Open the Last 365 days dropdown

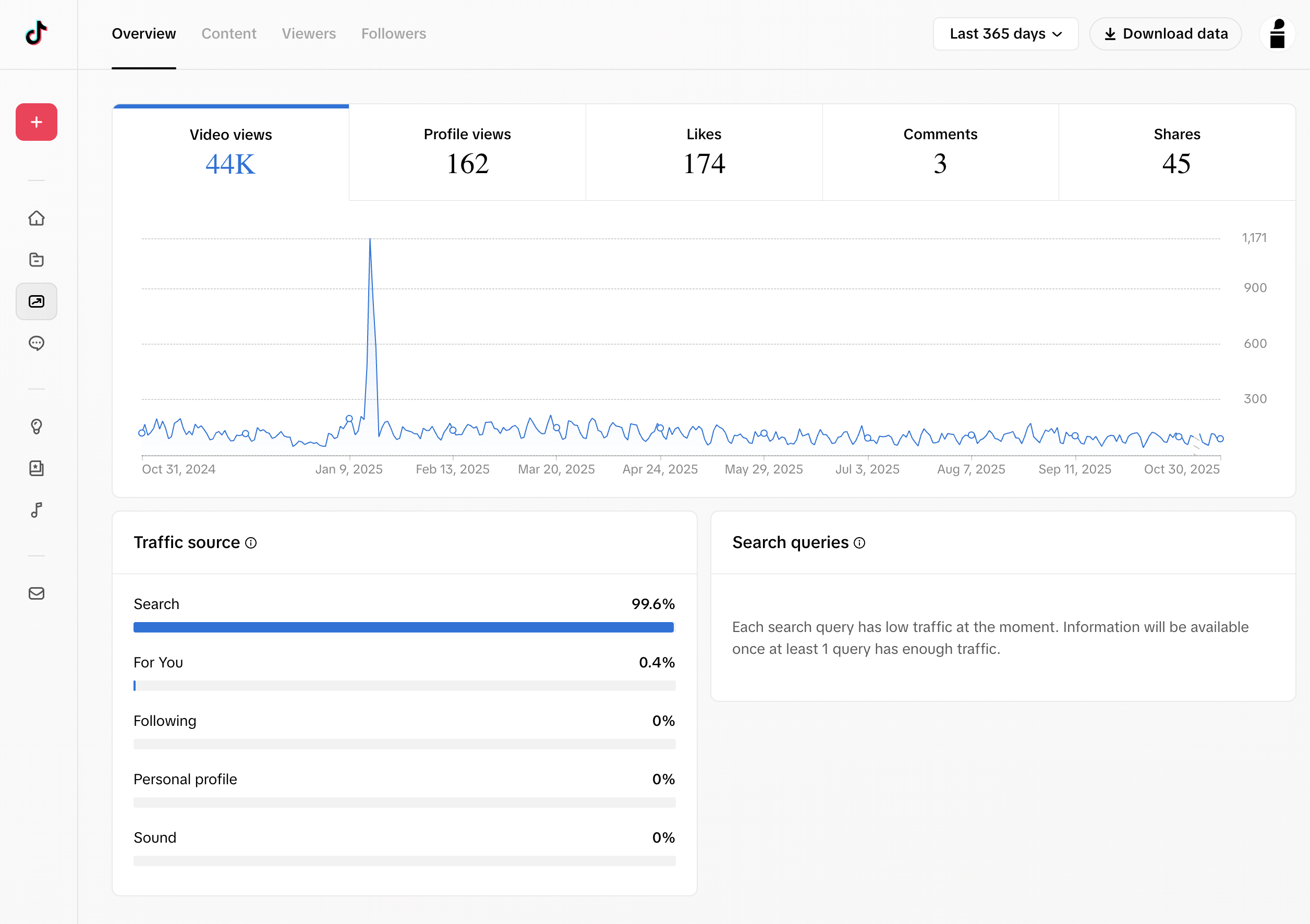coord(1005,34)
